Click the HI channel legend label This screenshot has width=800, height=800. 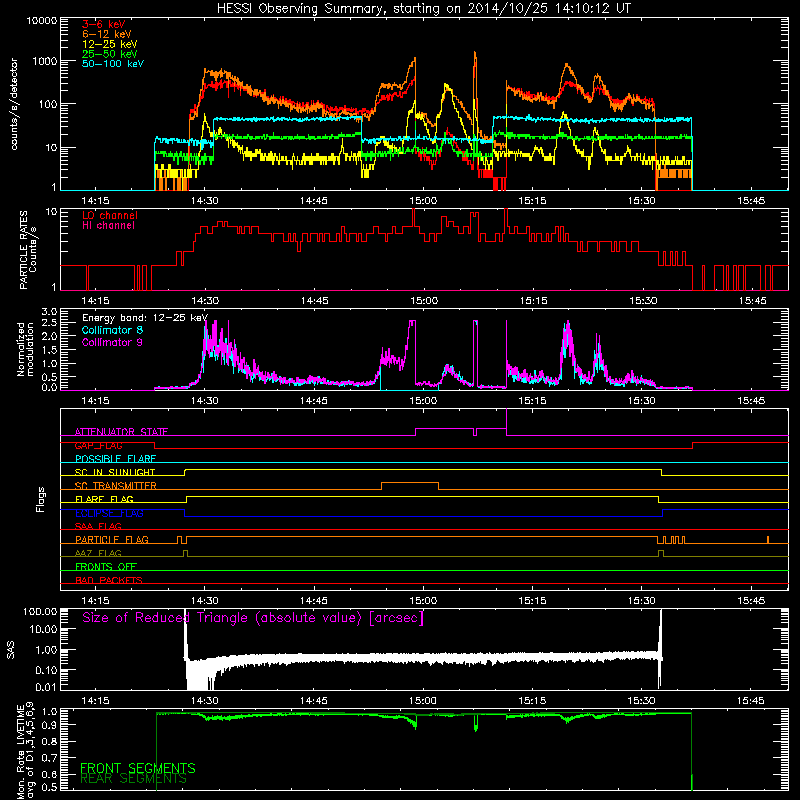click(108, 226)
